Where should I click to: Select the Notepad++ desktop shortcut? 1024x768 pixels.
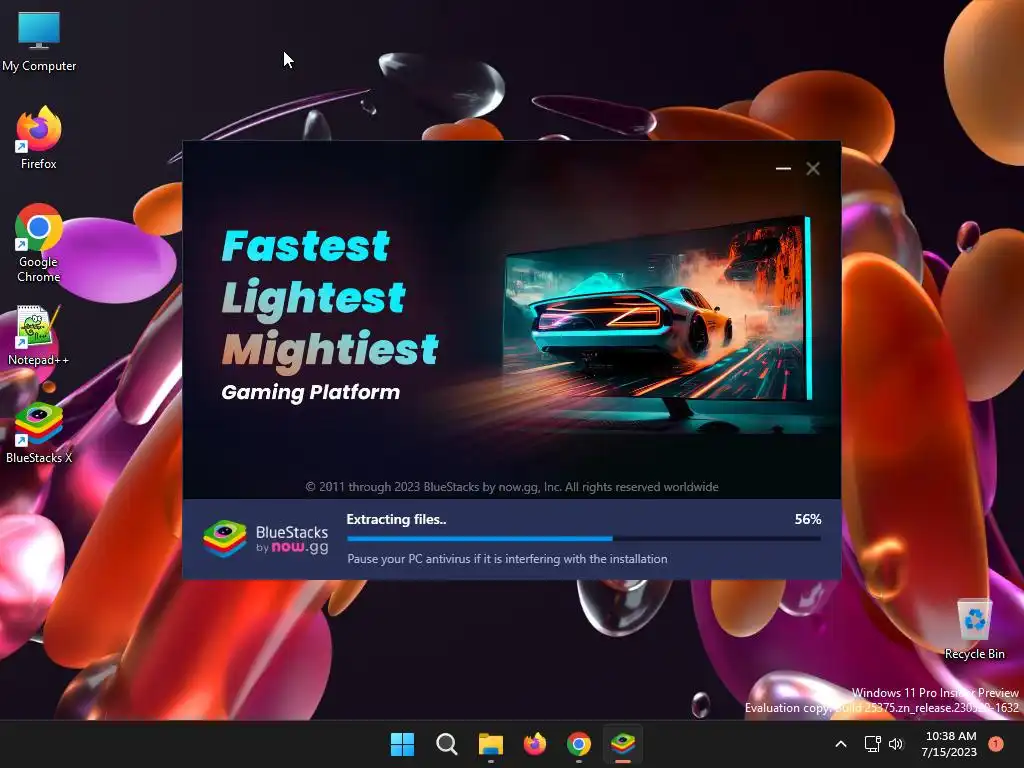coord(39,336)
